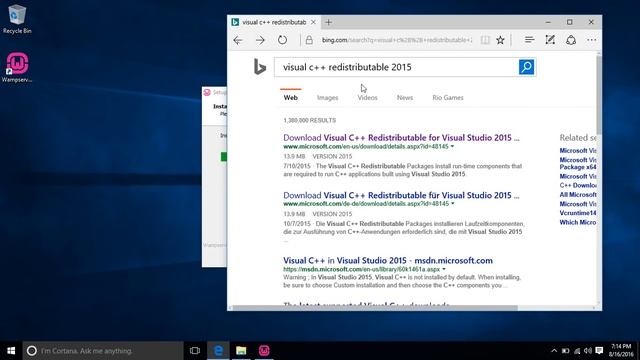The width and height of the screenshot is (640, 360).
Task: Click the 'All Microsoft' related search link
Action: click(578, 195)
